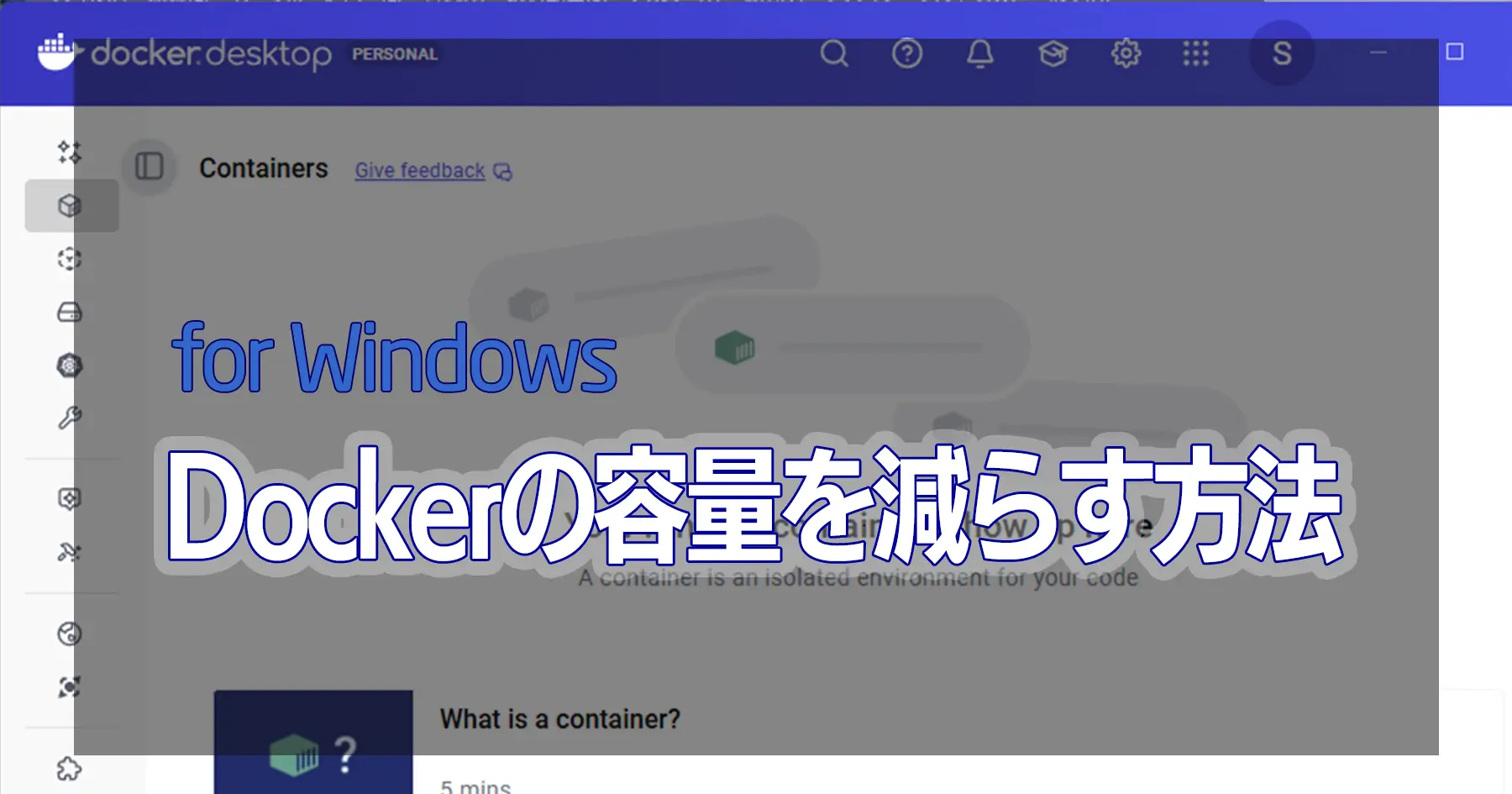Click the Builds icon in the left sidebar
Image resolution: width=1512 pixels, height=794 pixels.
[71, 366]
